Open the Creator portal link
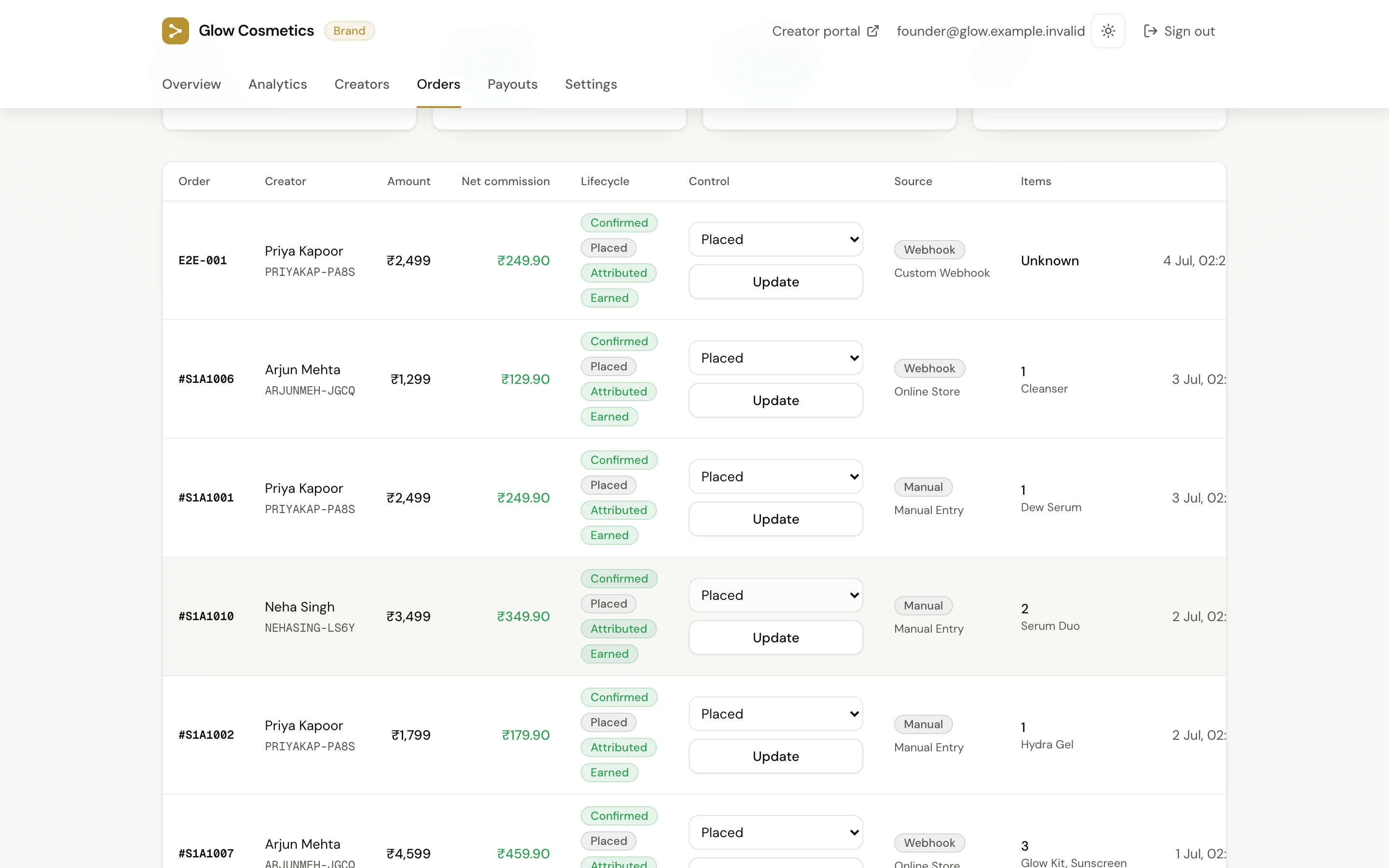This screenshot has width=1389, height=868. click(x=825, y=31)
